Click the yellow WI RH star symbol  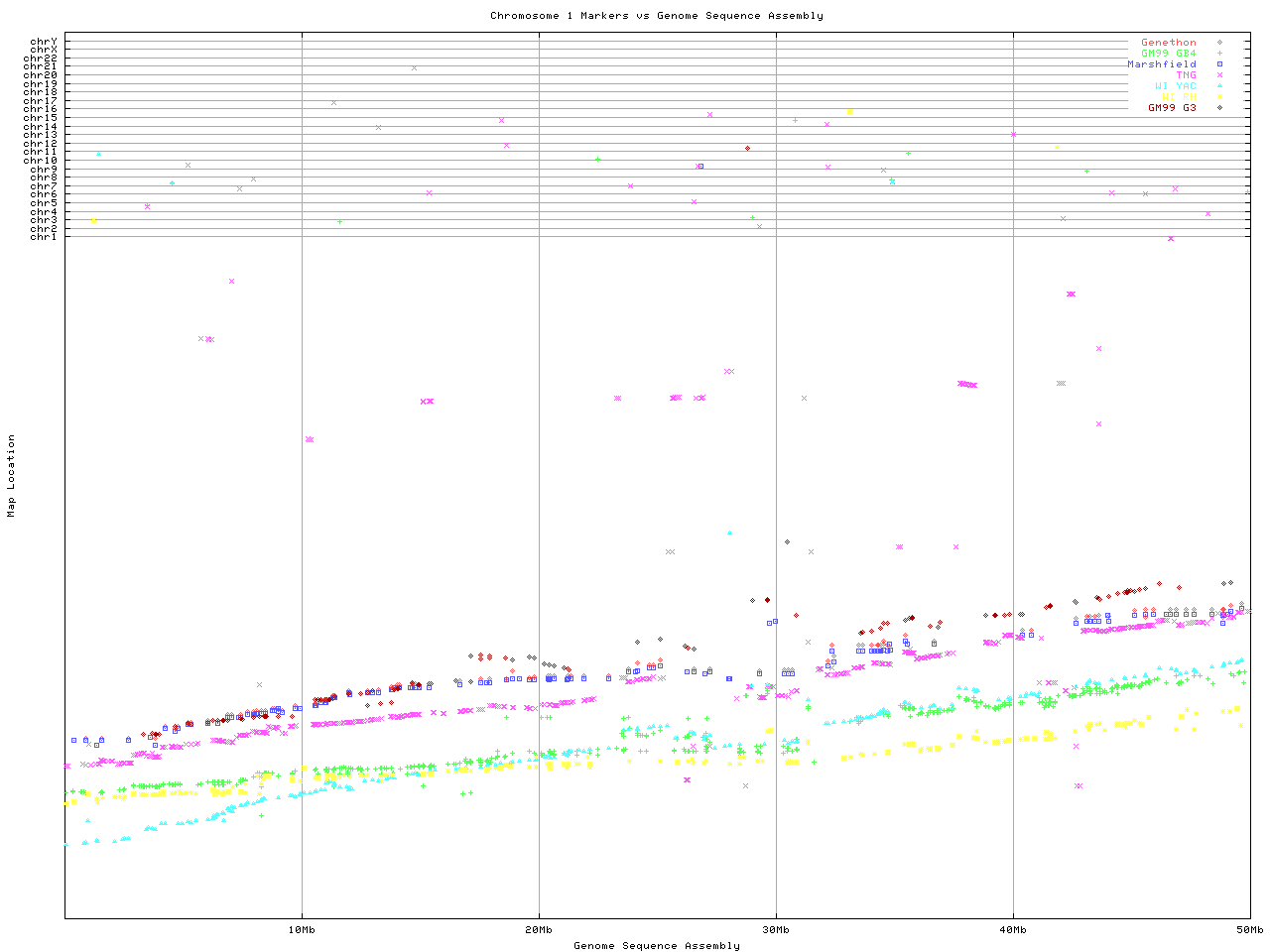tap(1219, 97)
